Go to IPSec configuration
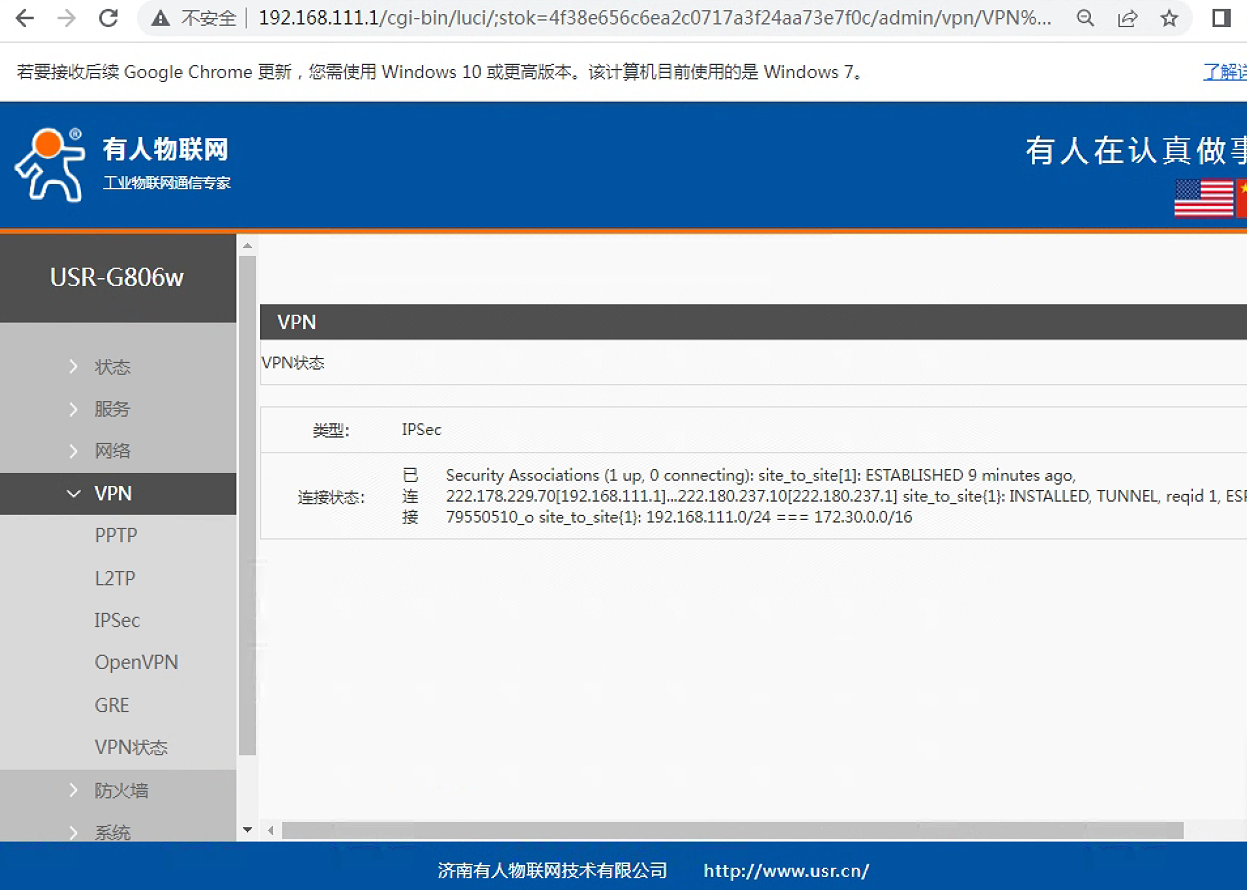Viewport: 1247px width, 890px height. [117, 620]
